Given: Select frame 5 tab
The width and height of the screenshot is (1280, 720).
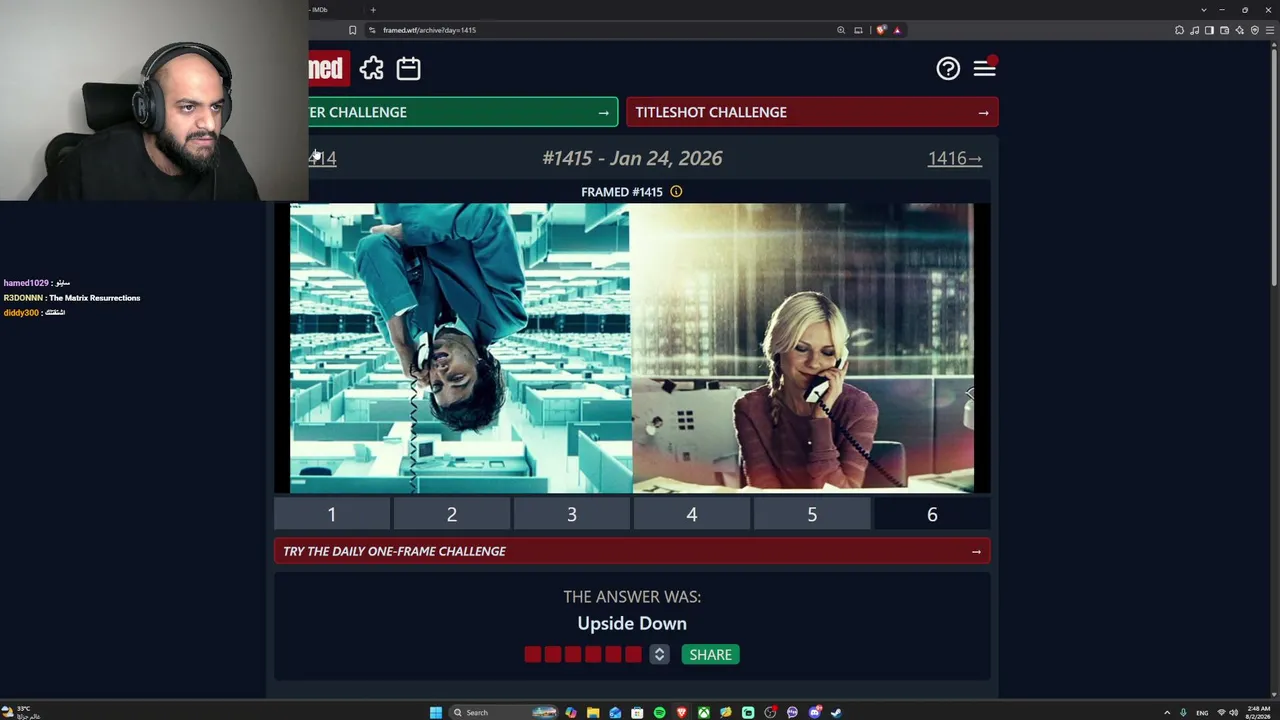Looking at the screenshot, I should coord(812,514).
